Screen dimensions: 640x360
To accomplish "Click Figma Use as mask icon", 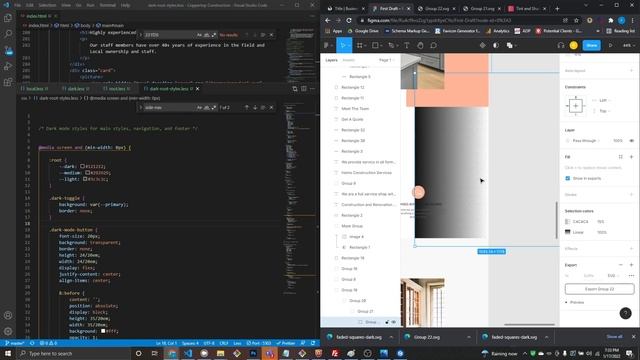I will click(496, 45).
